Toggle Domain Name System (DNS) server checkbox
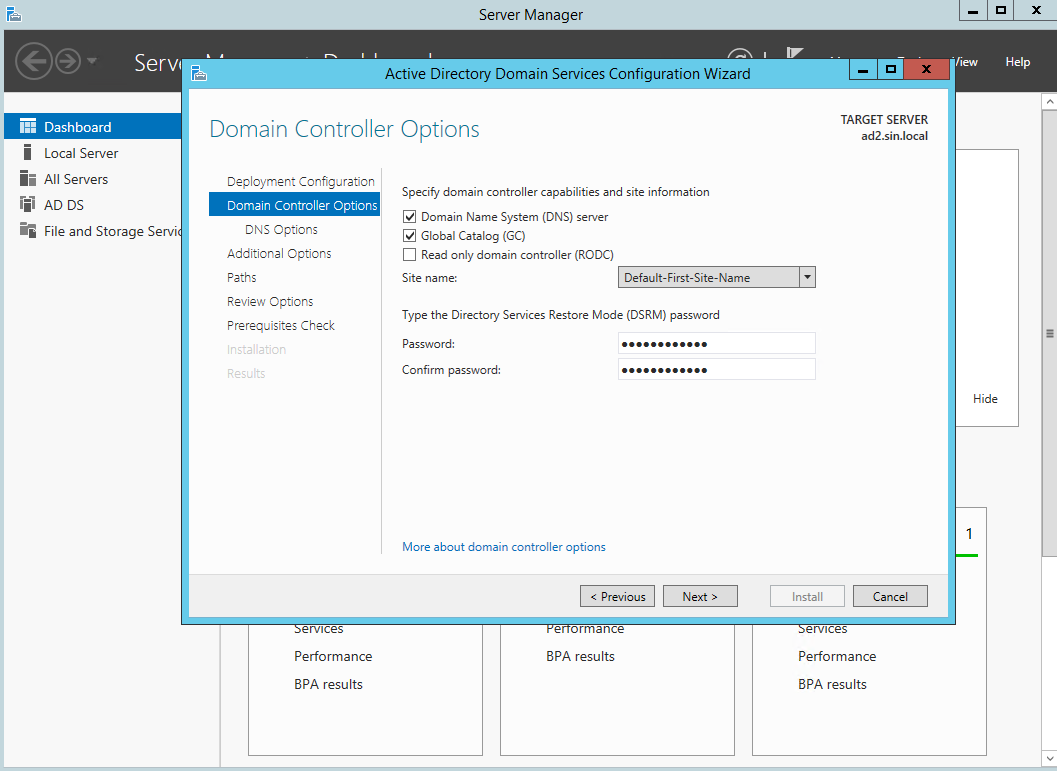The width and height of the screenshot is (1057, 771). 409,216
